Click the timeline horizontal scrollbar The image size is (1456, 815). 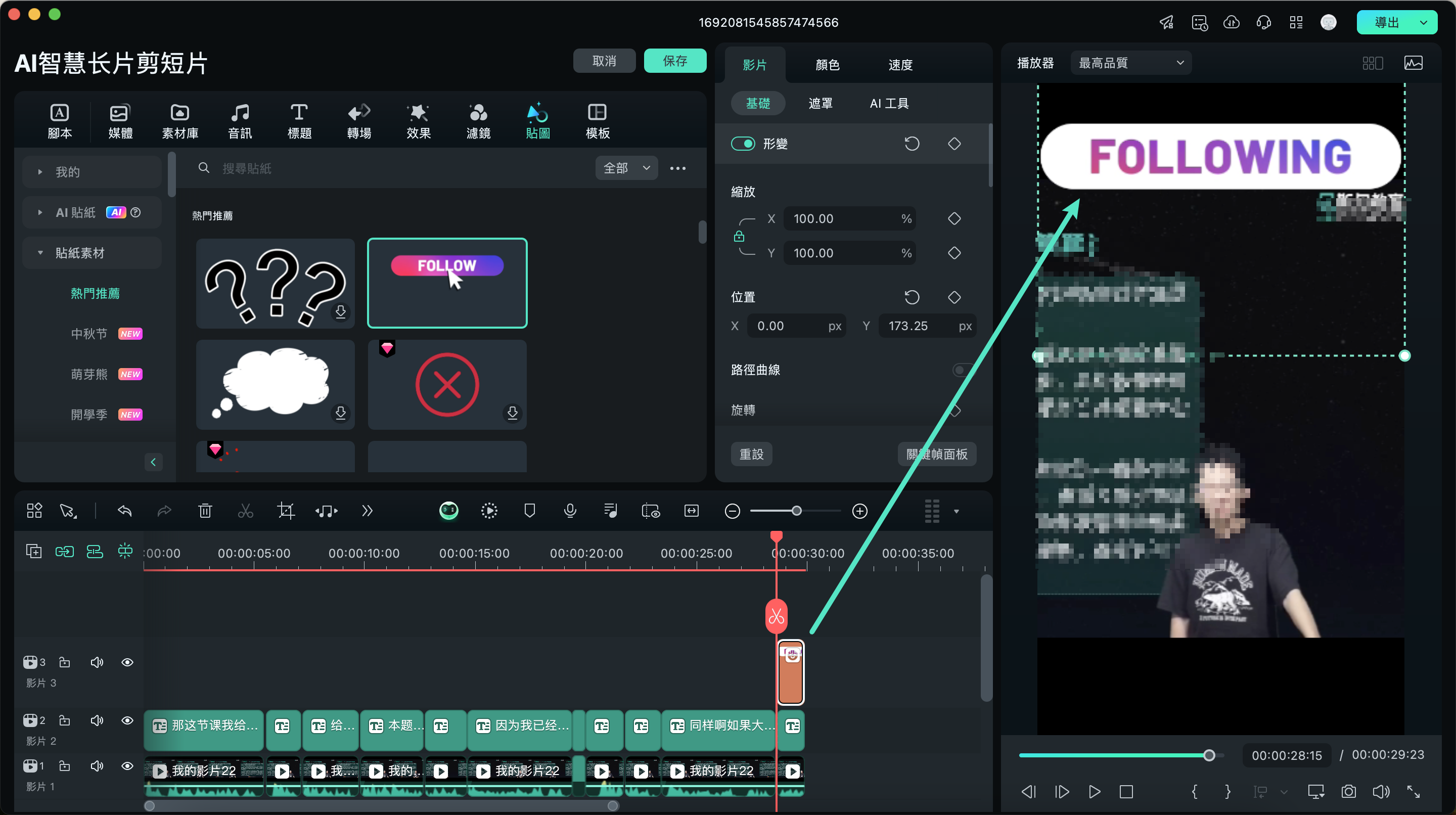point(381,806)
